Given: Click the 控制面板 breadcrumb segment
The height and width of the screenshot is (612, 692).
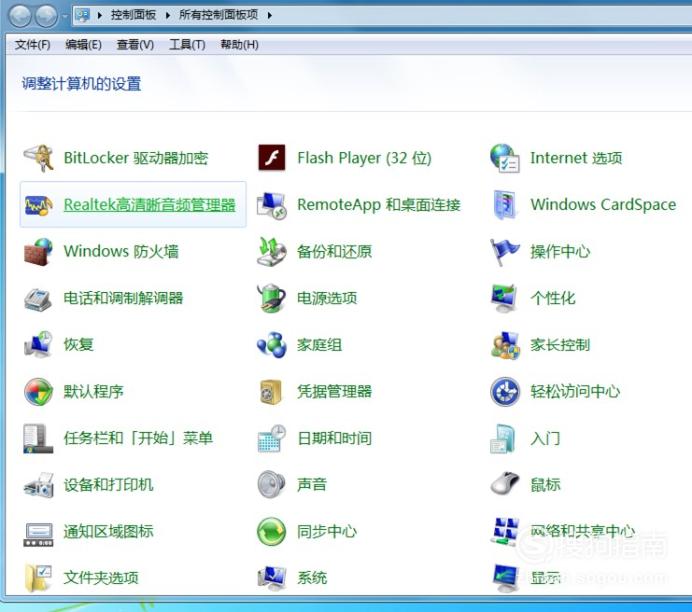Looking at the screenshot, I should pos(133,15).
